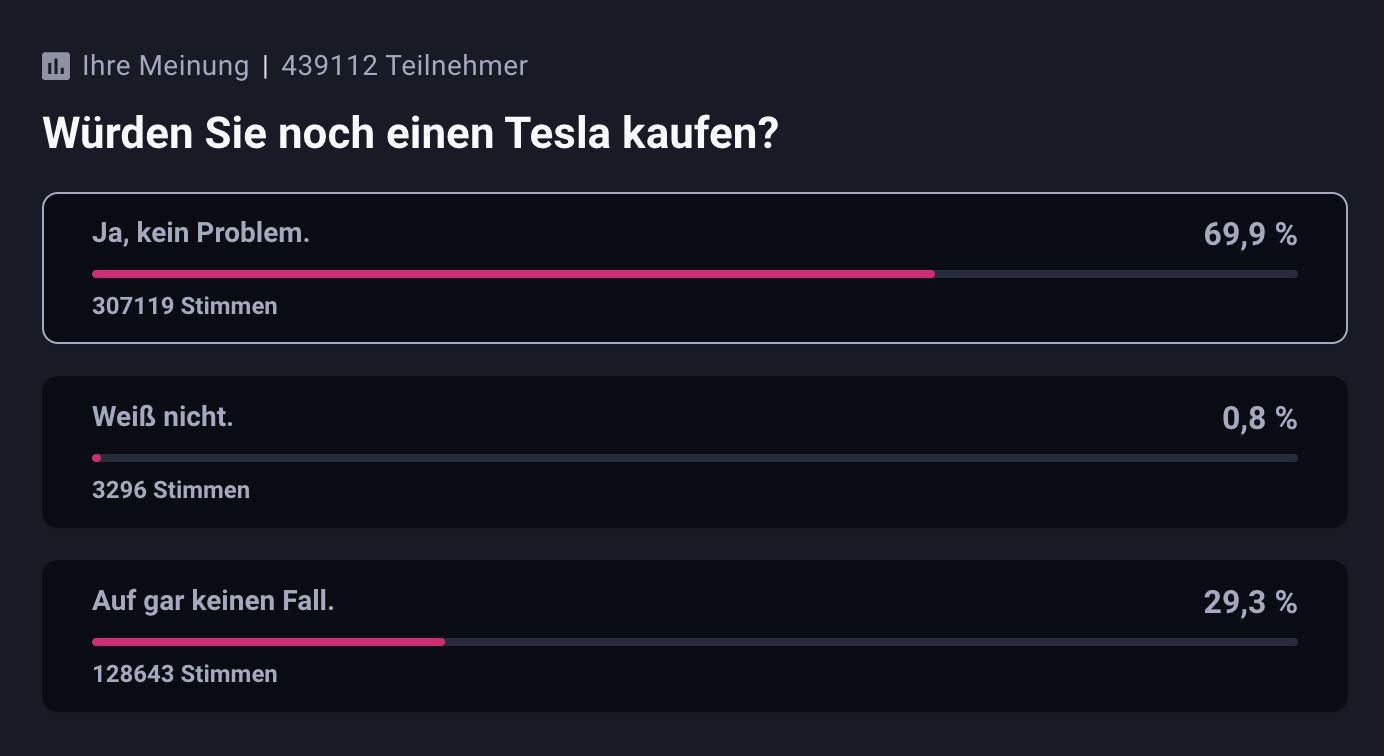Click the grey unfilled part of the 'Ja' bar
The width and height of the screenshot is (1384, 756).
click(1116, 274)
